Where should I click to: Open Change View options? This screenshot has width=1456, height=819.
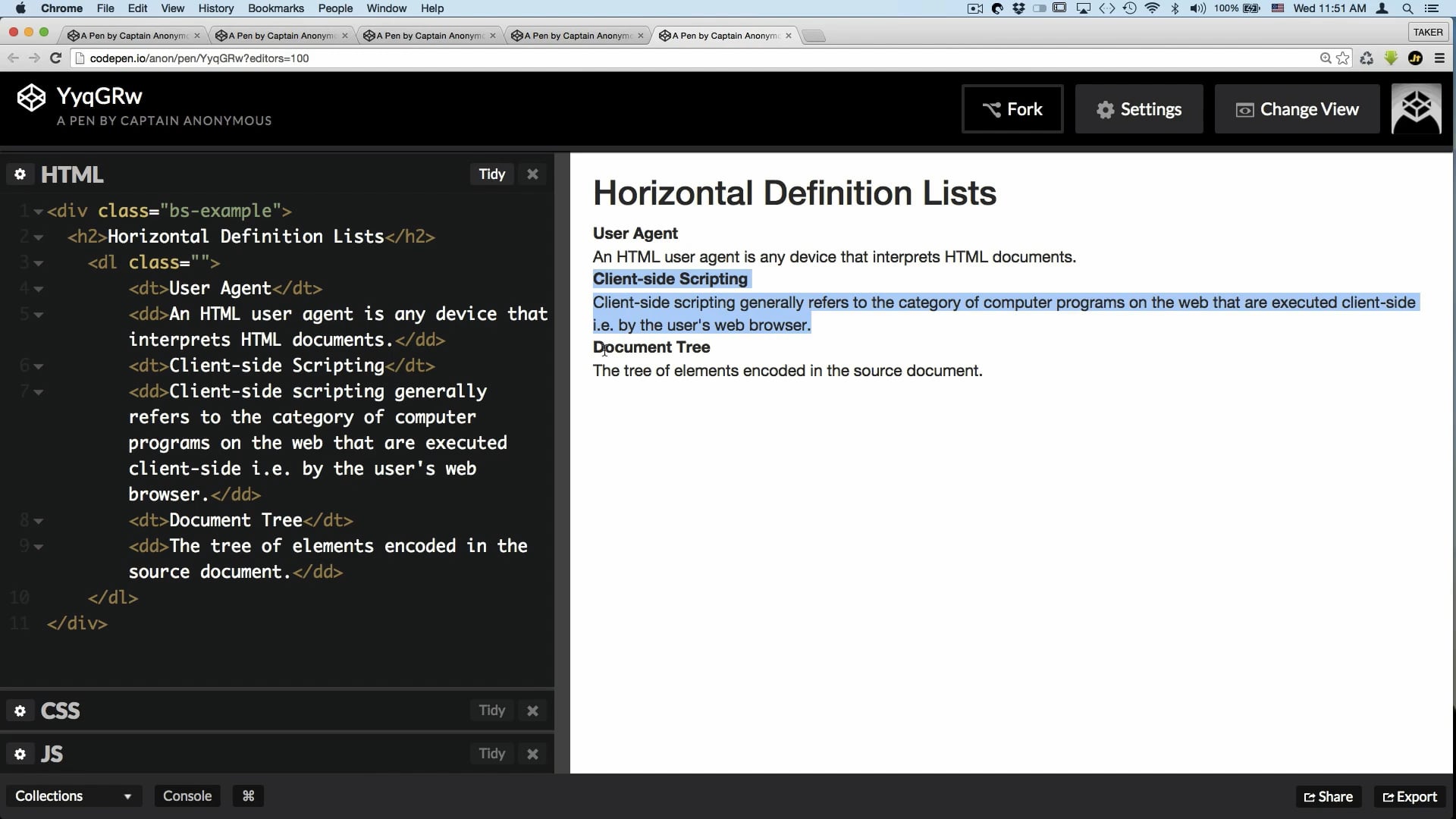(x=1297, y=109)
